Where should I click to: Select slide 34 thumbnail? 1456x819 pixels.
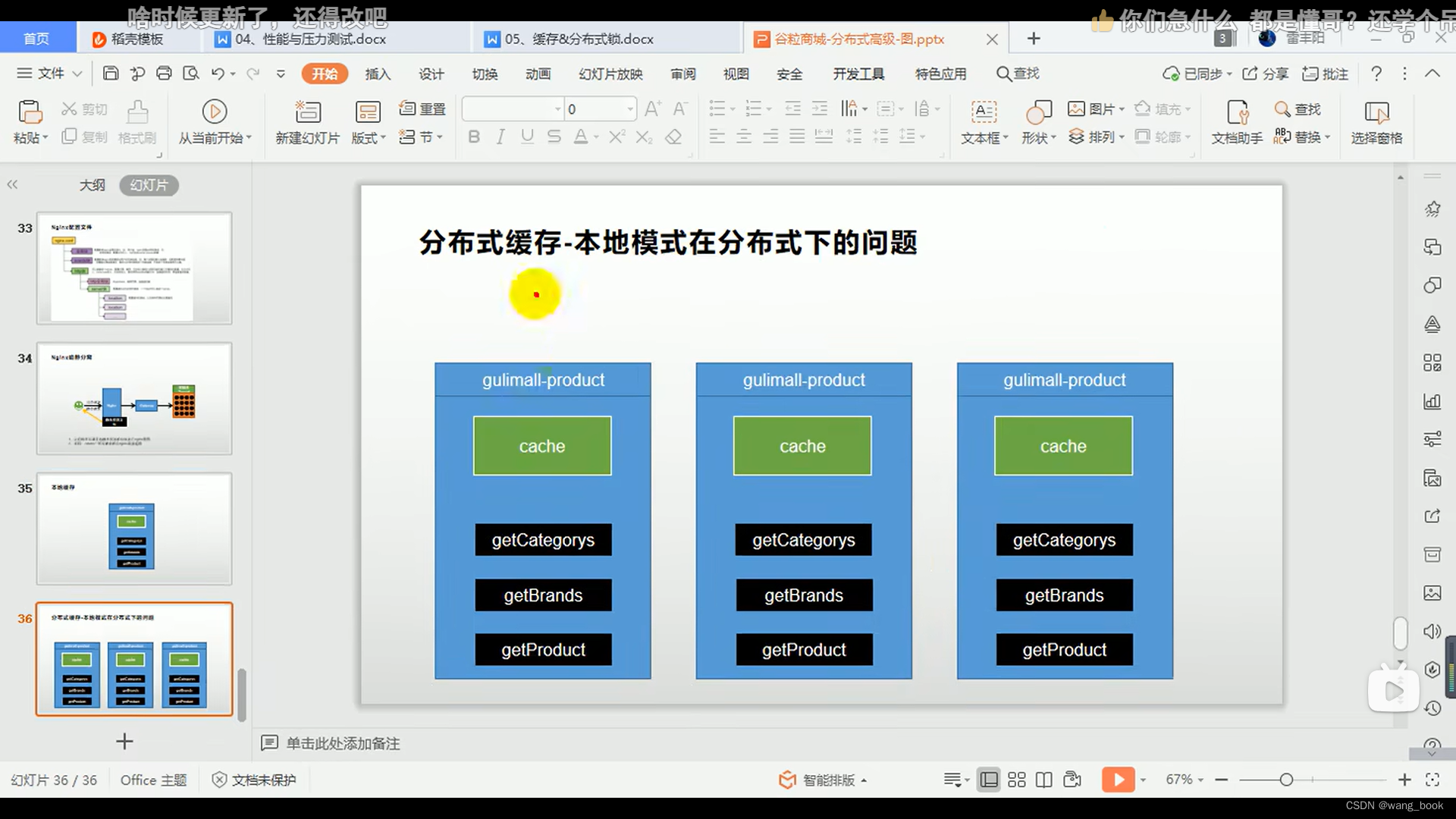click(134, 399)
